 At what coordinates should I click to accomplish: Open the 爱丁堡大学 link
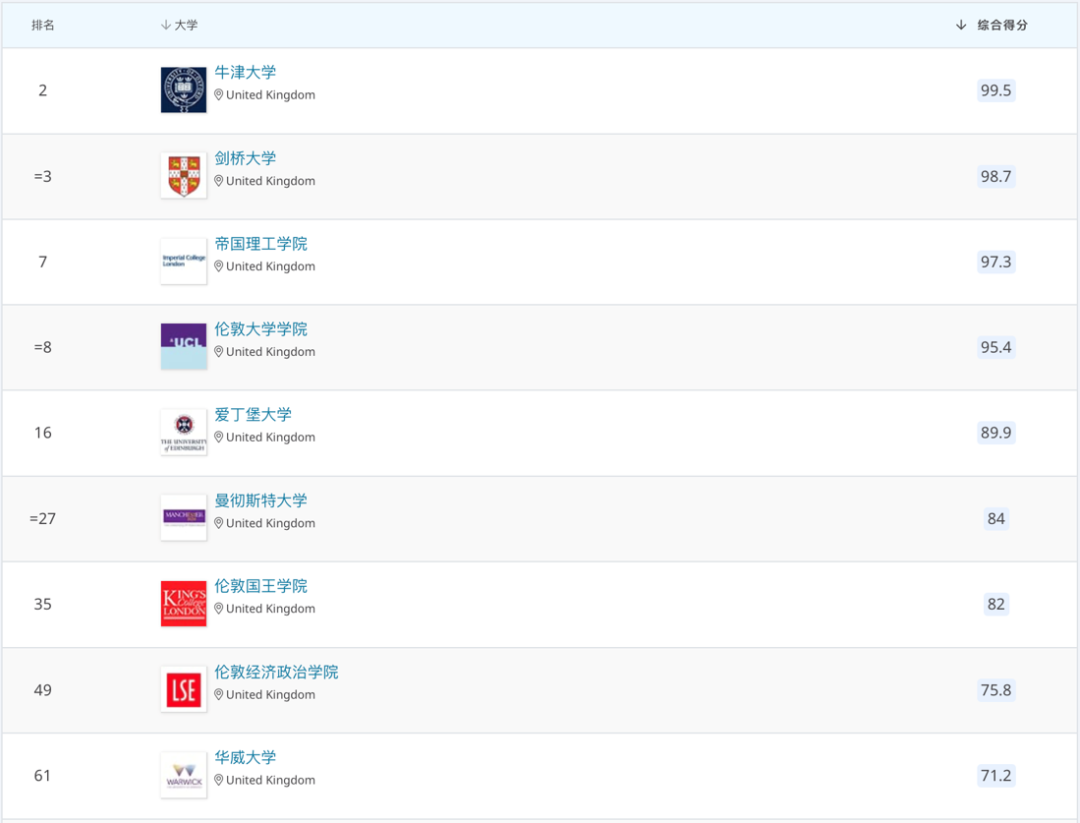click(x=253, y=415)
